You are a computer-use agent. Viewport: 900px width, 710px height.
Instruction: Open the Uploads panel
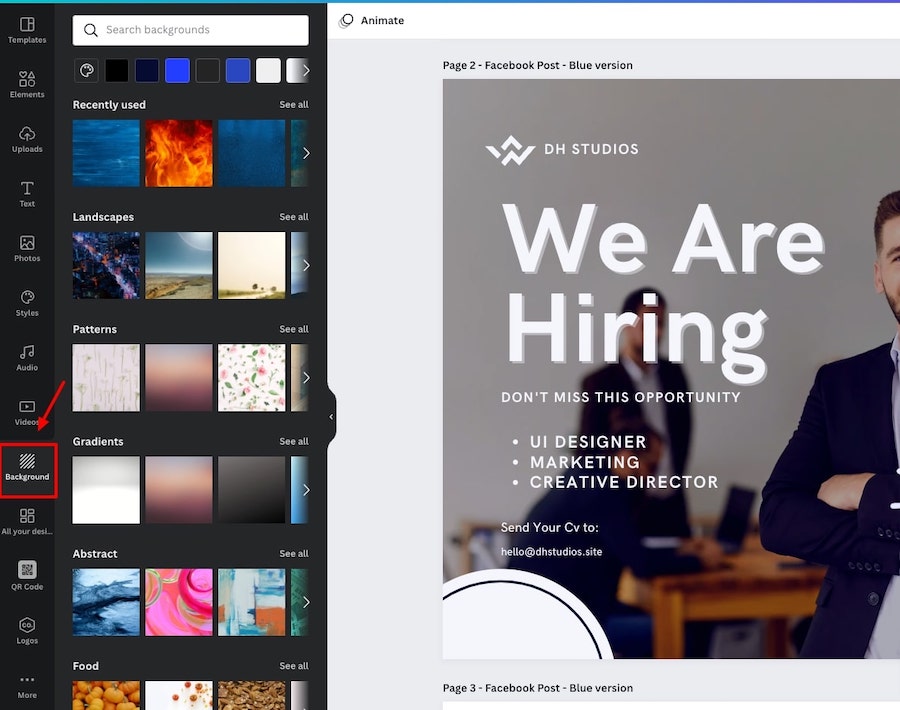pyautogui.click(x=27, y=139)
